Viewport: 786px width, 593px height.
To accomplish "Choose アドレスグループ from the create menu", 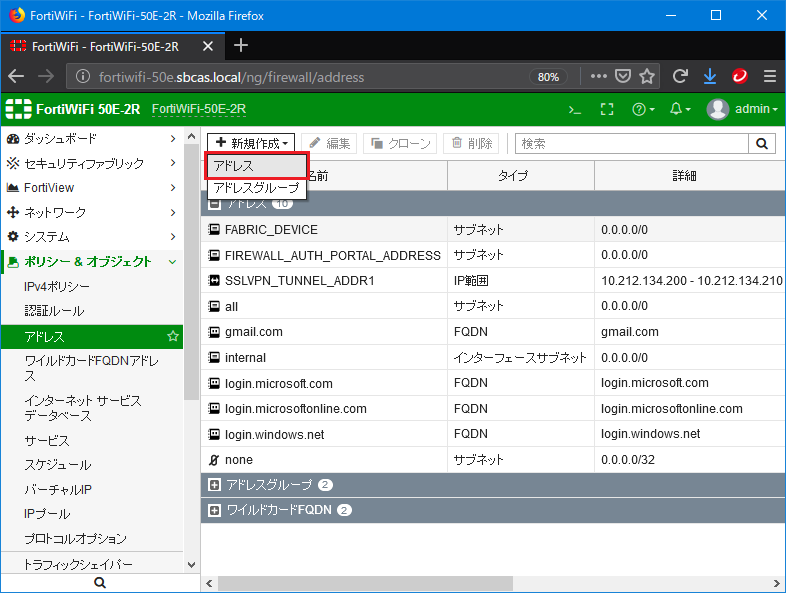I will pyautogui.click(x=256, y=188).
